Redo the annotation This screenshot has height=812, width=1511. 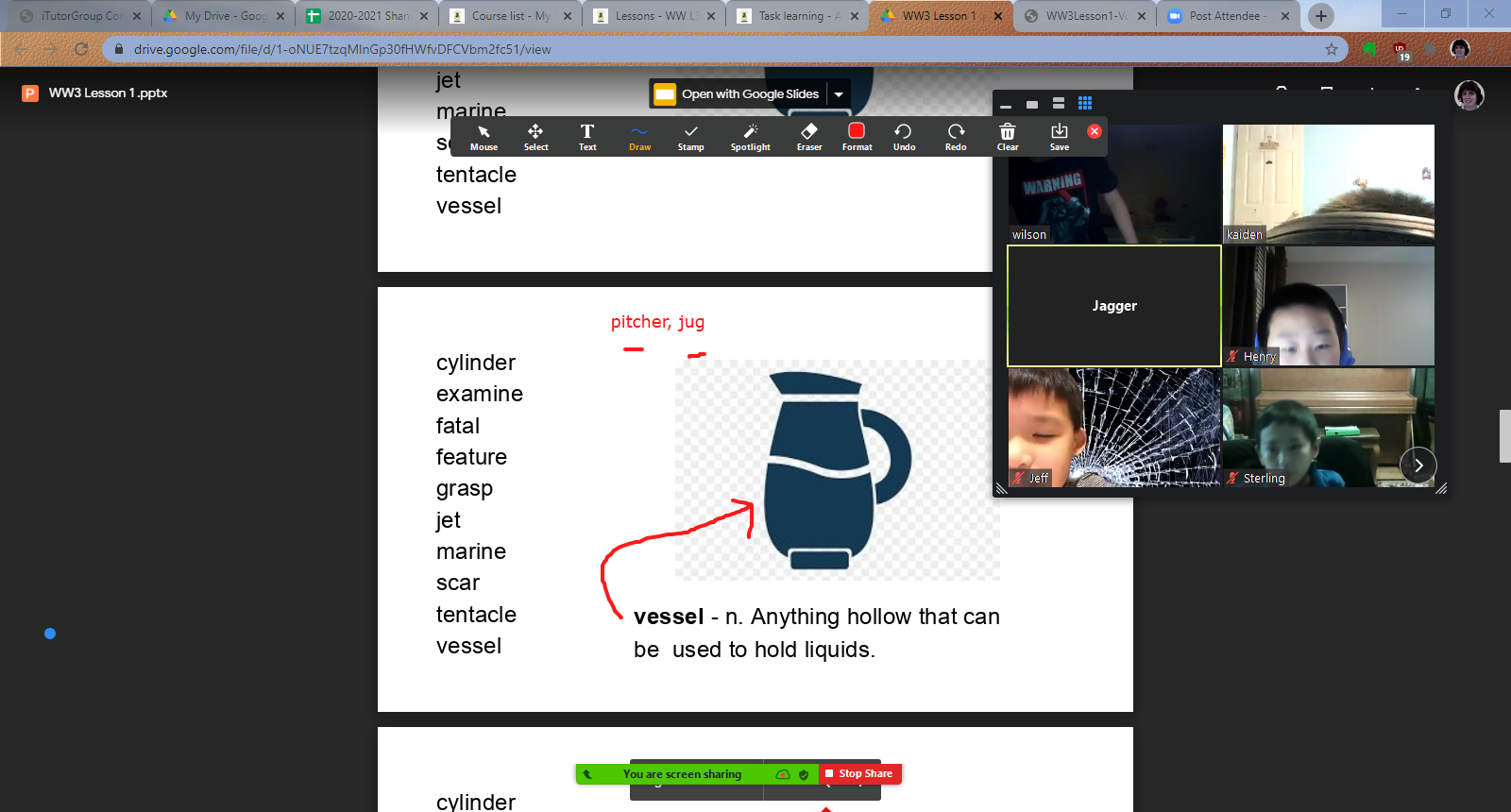click(956, 137)
